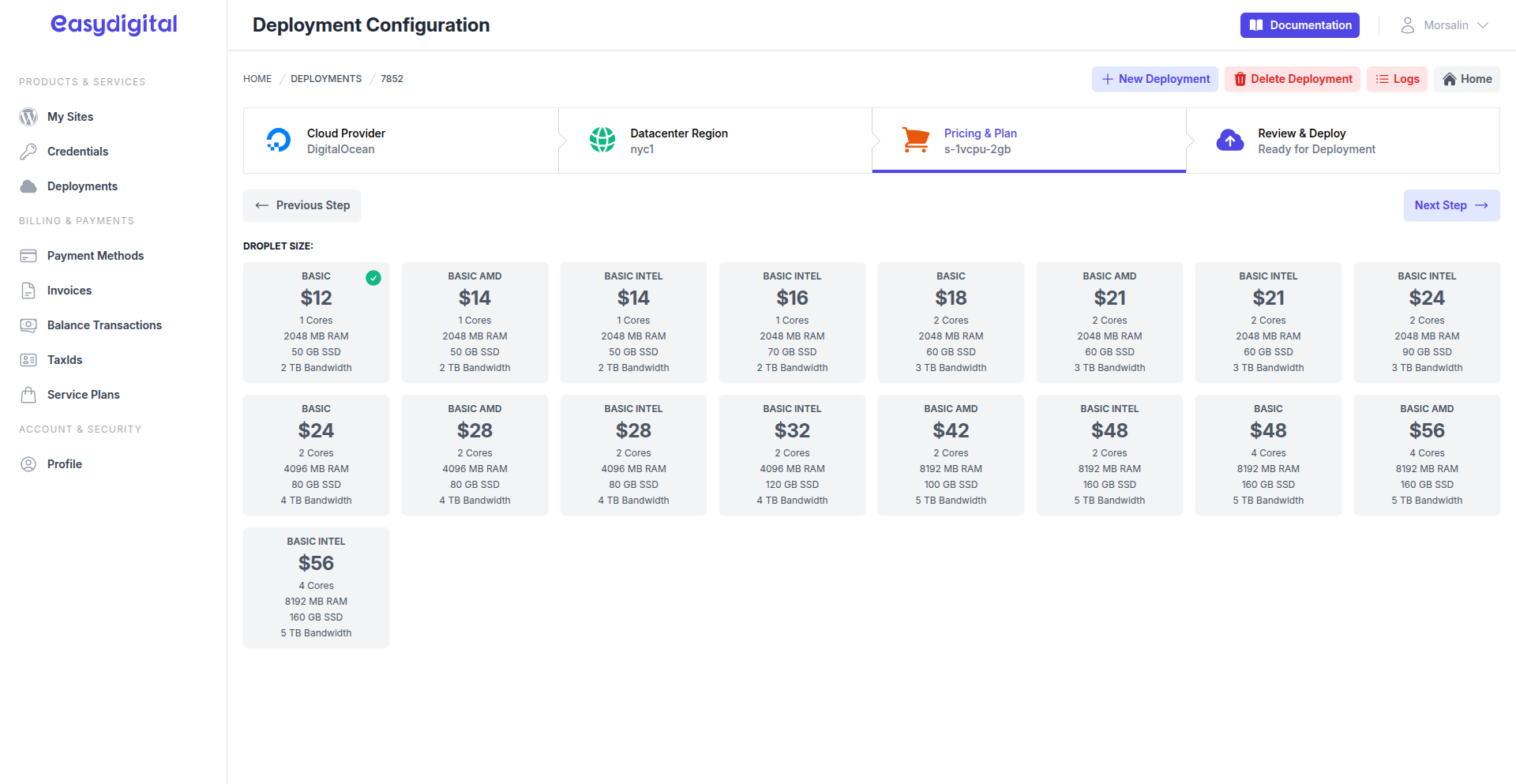Click the key icon for Credentials
1516x784 pixels.
pos(28,152)
